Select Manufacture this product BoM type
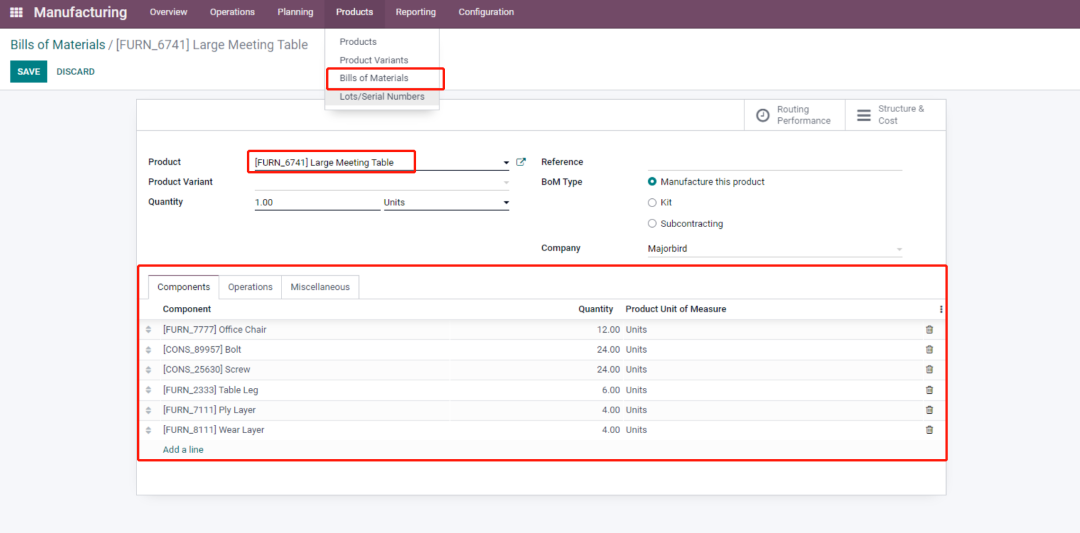This screenshot has width=1080, height=533. click(x=653, y=182)
